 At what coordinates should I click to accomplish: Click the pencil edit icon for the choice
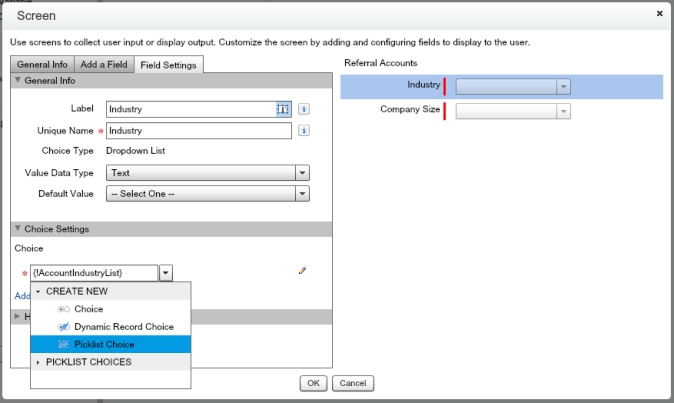pyautogui.click(x=302, y=271)
